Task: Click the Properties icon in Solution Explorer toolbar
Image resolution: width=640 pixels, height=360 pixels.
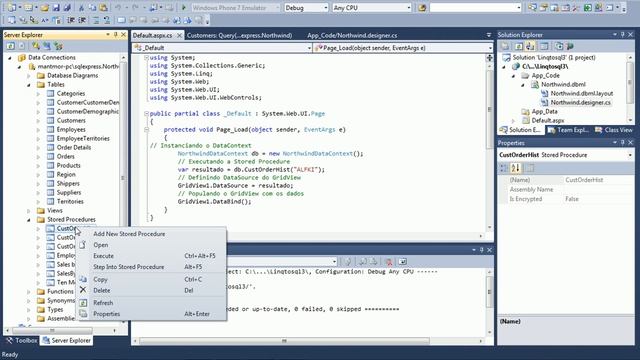Action: tap(505, 46)
